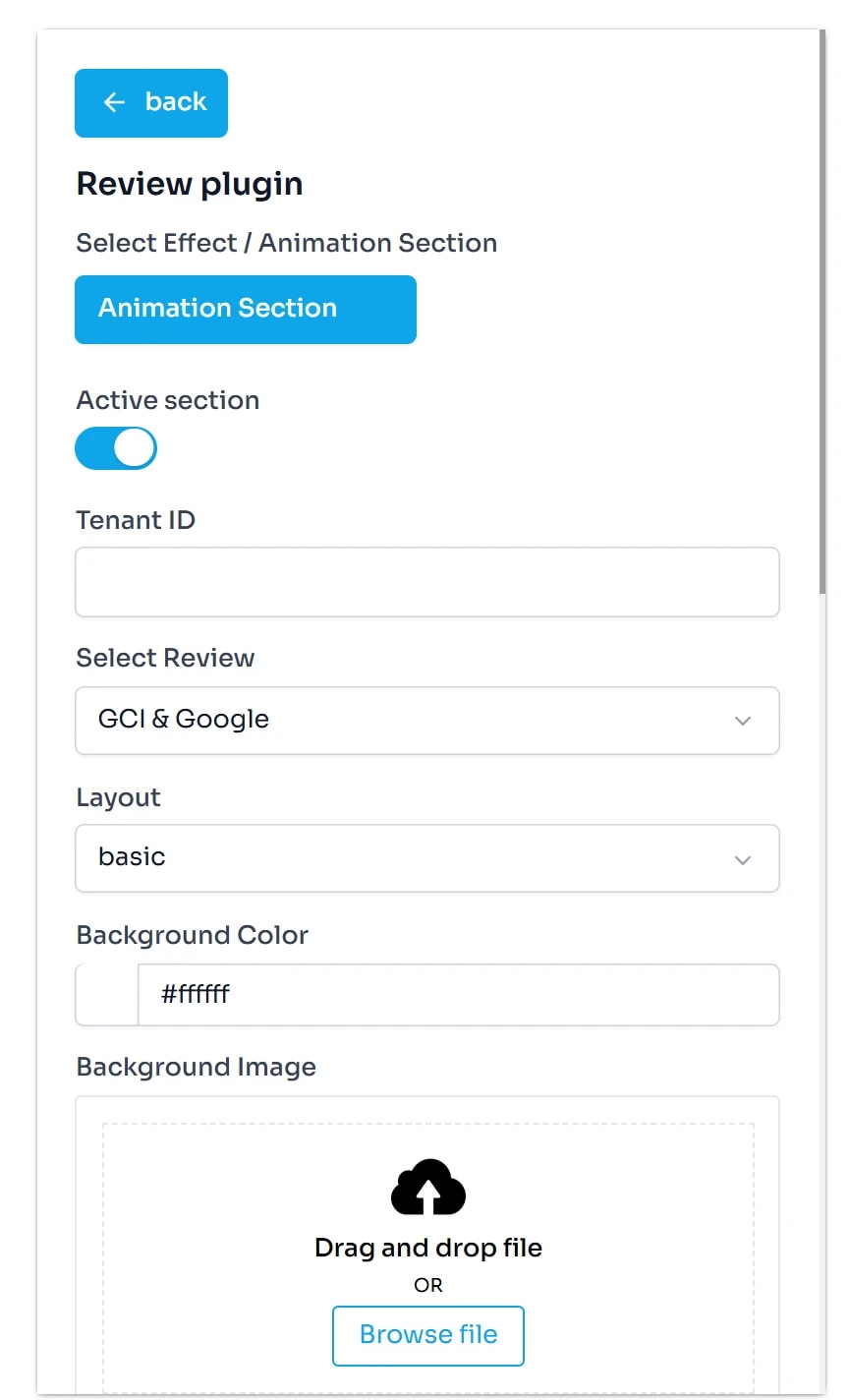Focus the Tenant ID input field
Viewport: 849px width, 1400px height.
pyautogui.click(x=427, y=582)
